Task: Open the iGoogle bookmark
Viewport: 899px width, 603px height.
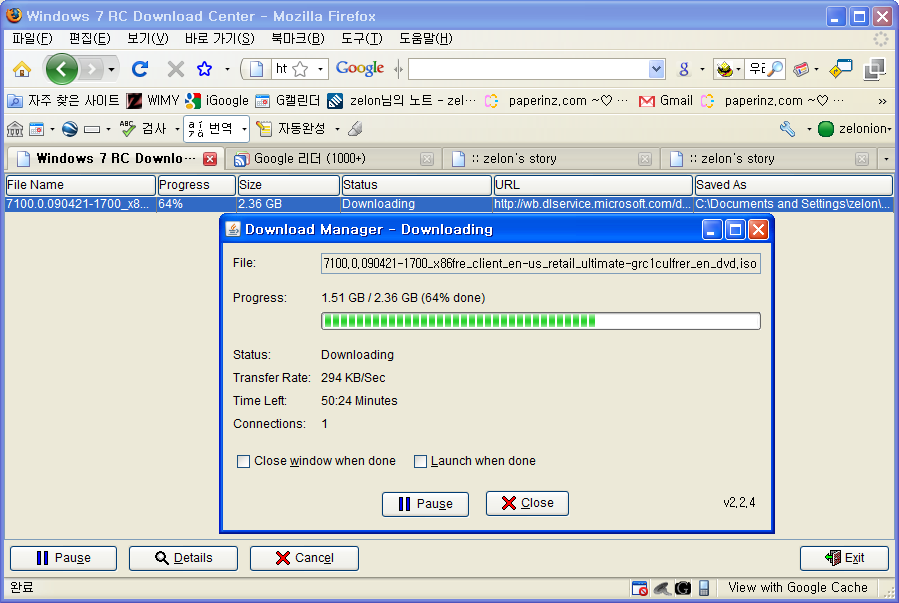Action: click(x=217, y=101)
